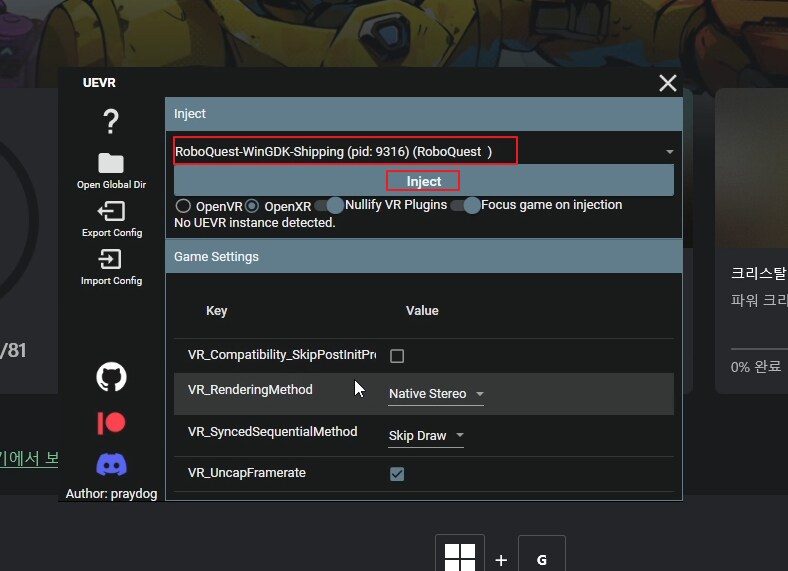Select the OpenVR radio button

pyautogui.click(x=183, y=205)
